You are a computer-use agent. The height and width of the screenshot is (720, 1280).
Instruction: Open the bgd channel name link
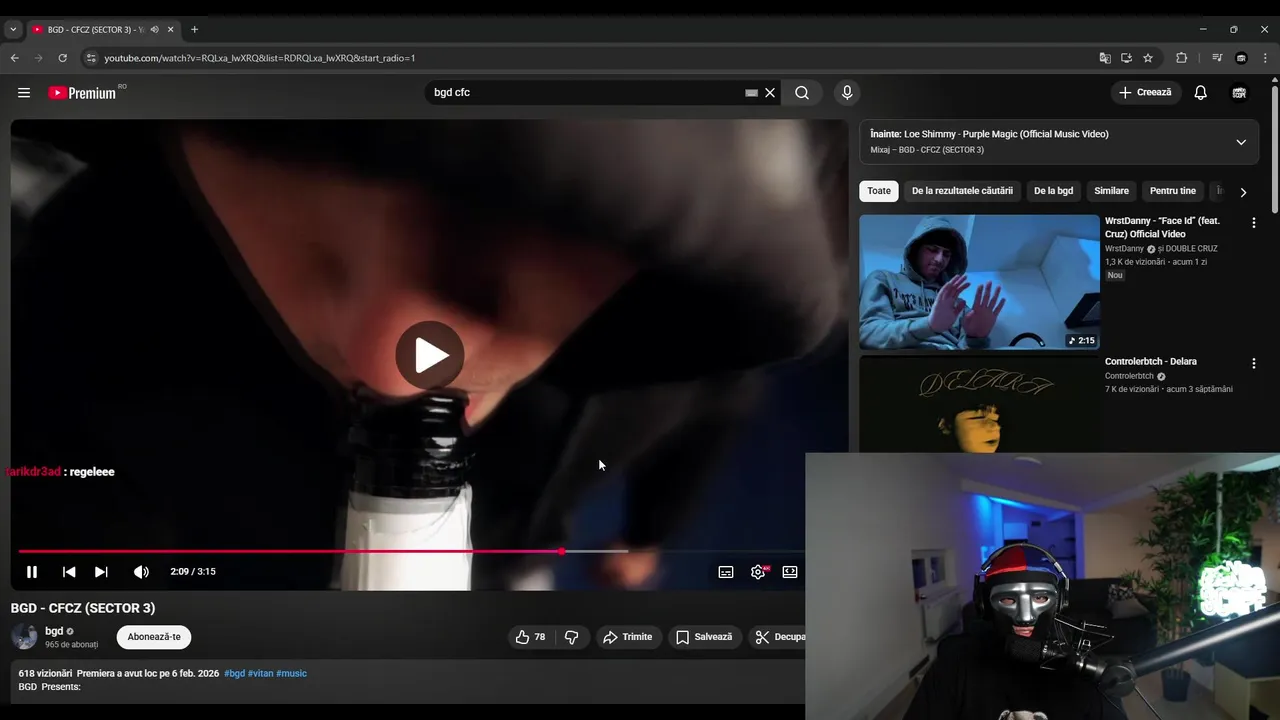[x=54, y=631]
